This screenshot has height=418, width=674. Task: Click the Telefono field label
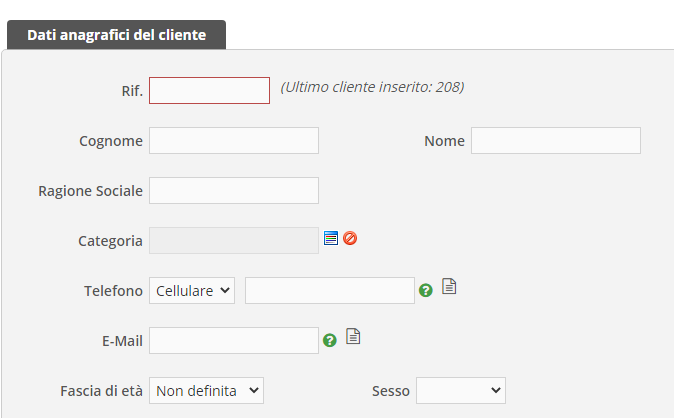tap(113, 291)
